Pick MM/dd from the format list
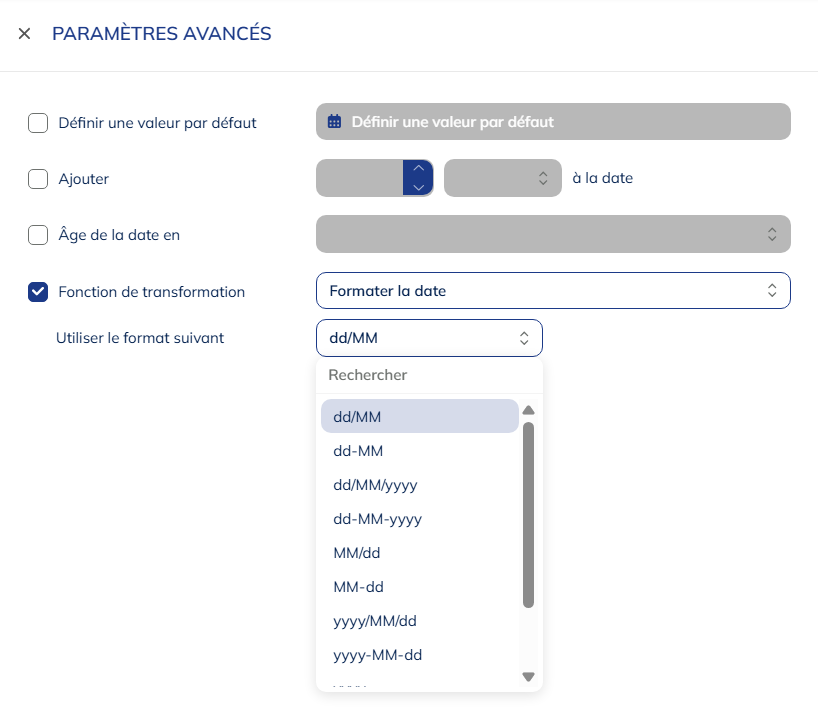This screenshot has height=713, width=818. pos(357,553)
